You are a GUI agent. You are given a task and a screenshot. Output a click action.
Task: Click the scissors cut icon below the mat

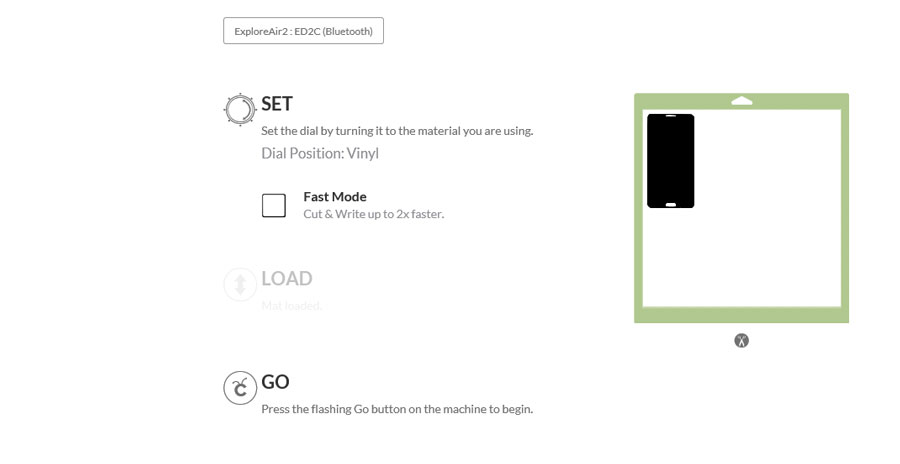742,341
